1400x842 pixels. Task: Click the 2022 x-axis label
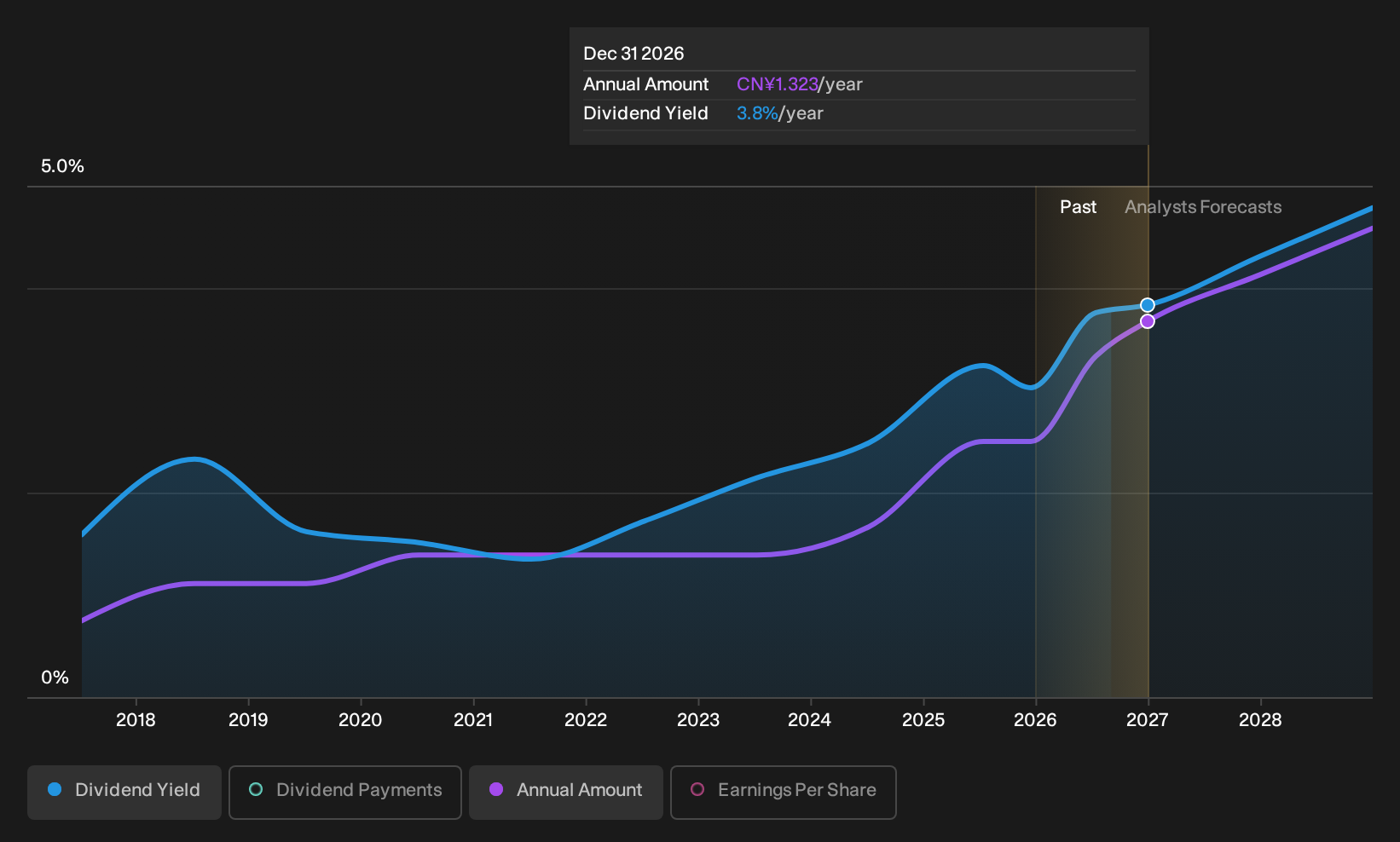[x=586, y=720]
